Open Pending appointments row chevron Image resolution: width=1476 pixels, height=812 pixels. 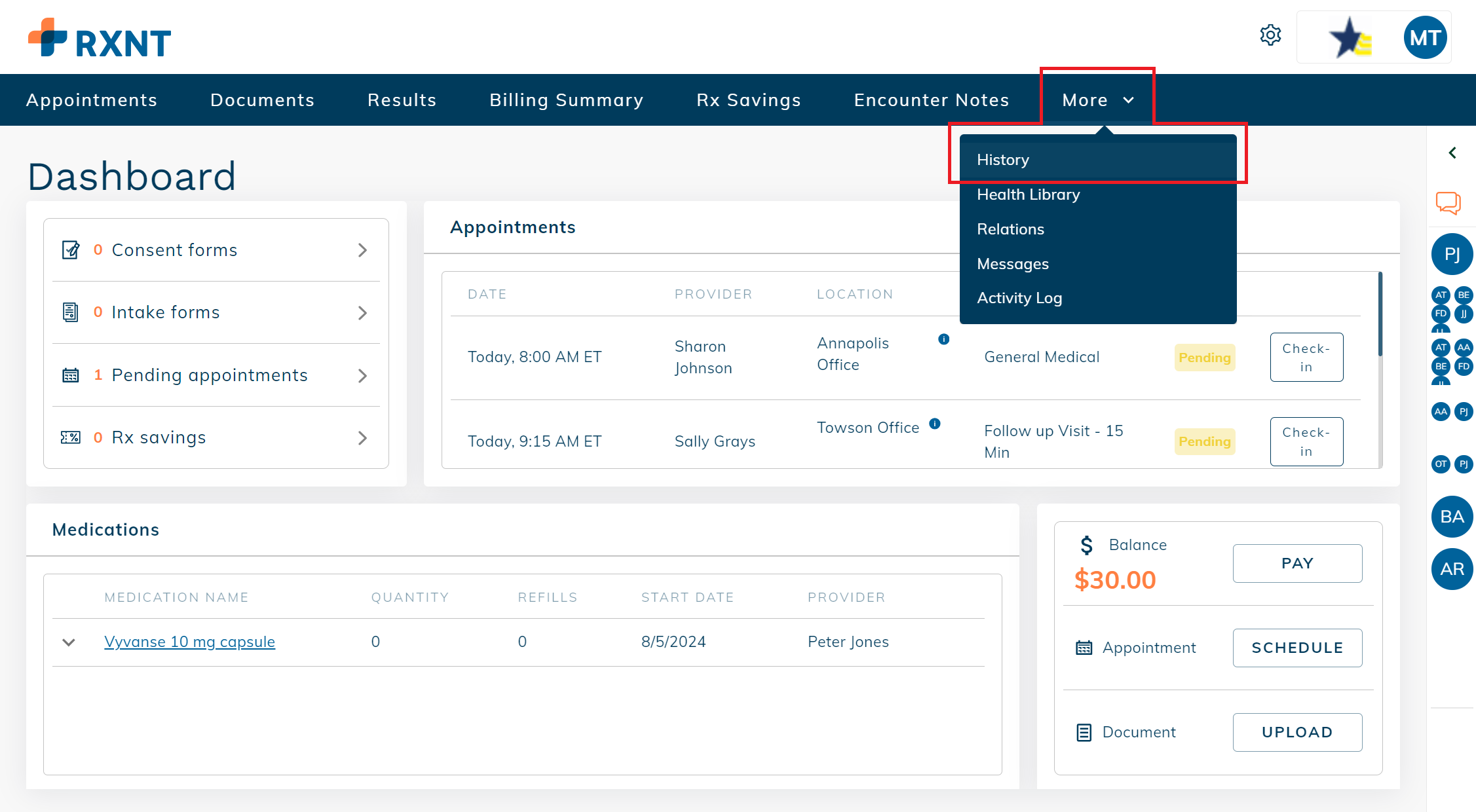point(362,376)
